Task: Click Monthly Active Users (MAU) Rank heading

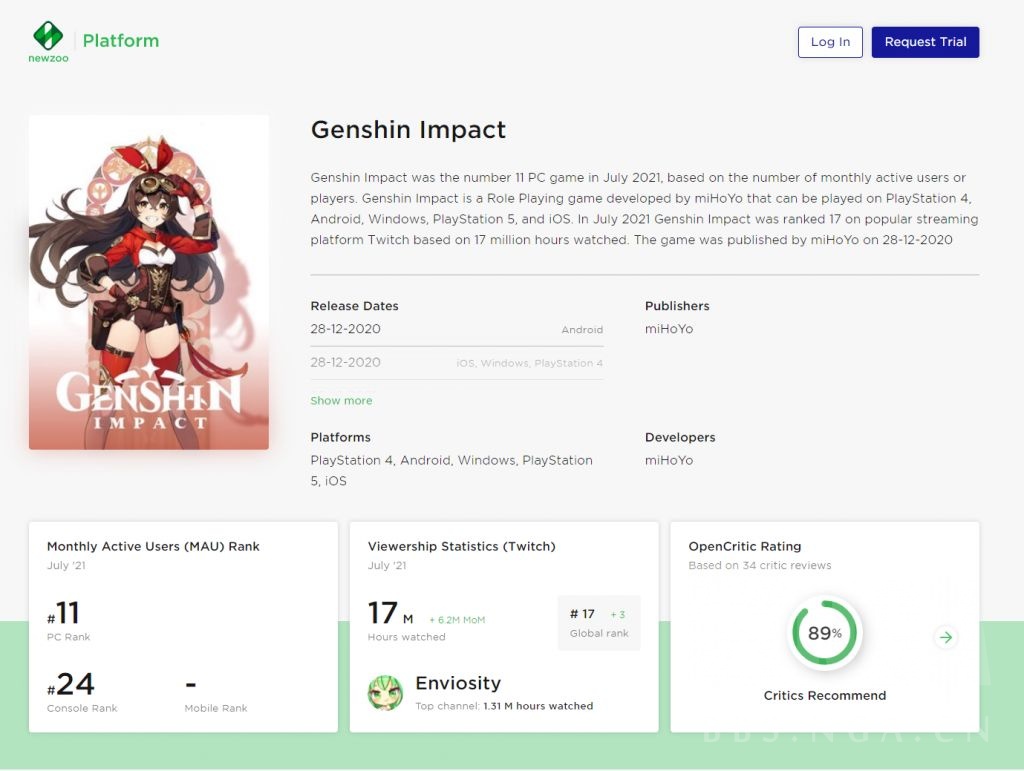Action: tap(153, 546)
